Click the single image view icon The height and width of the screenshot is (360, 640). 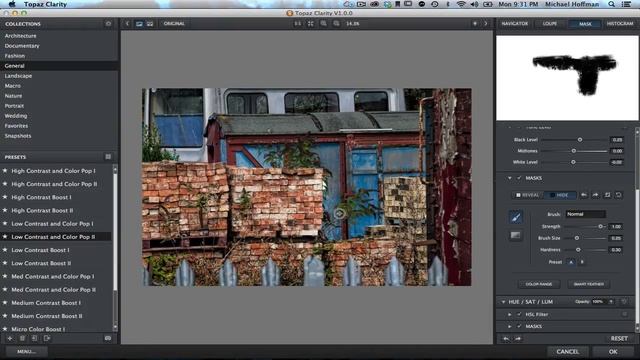(x=139, y=24)
